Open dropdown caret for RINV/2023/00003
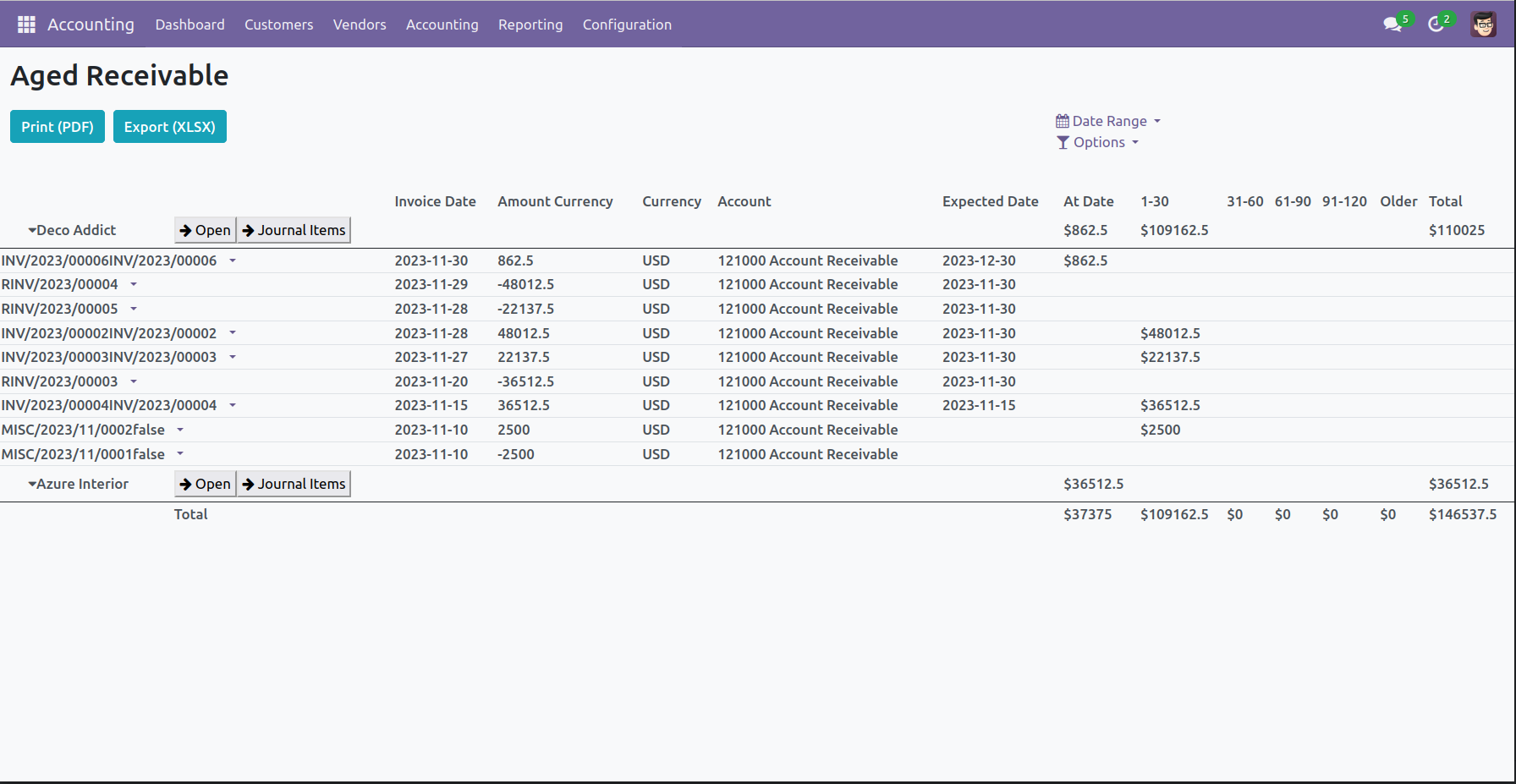 (134, 382)
